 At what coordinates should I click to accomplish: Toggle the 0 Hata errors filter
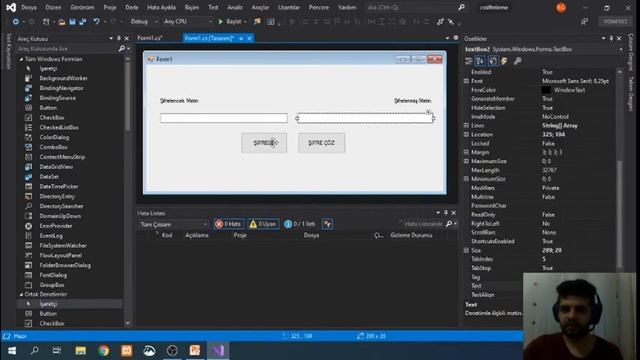(229, 224)
